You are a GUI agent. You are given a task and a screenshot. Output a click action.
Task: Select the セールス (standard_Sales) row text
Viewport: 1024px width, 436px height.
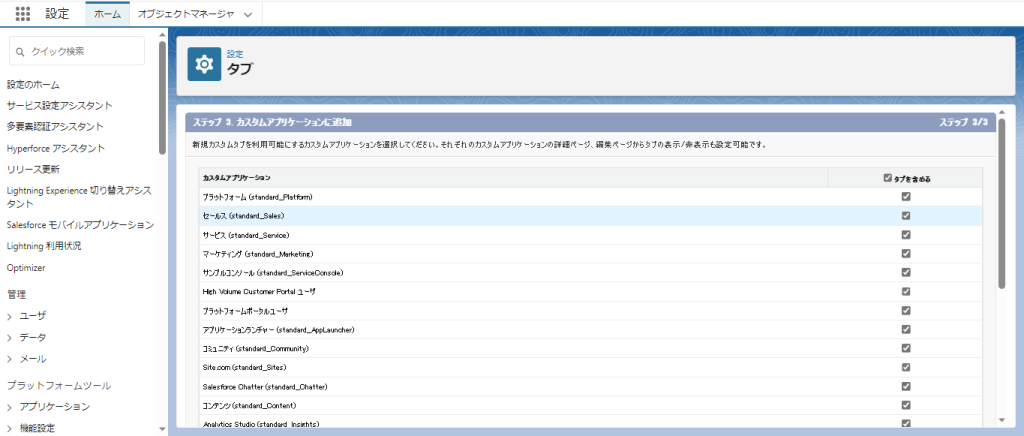[x=244, y=215]
